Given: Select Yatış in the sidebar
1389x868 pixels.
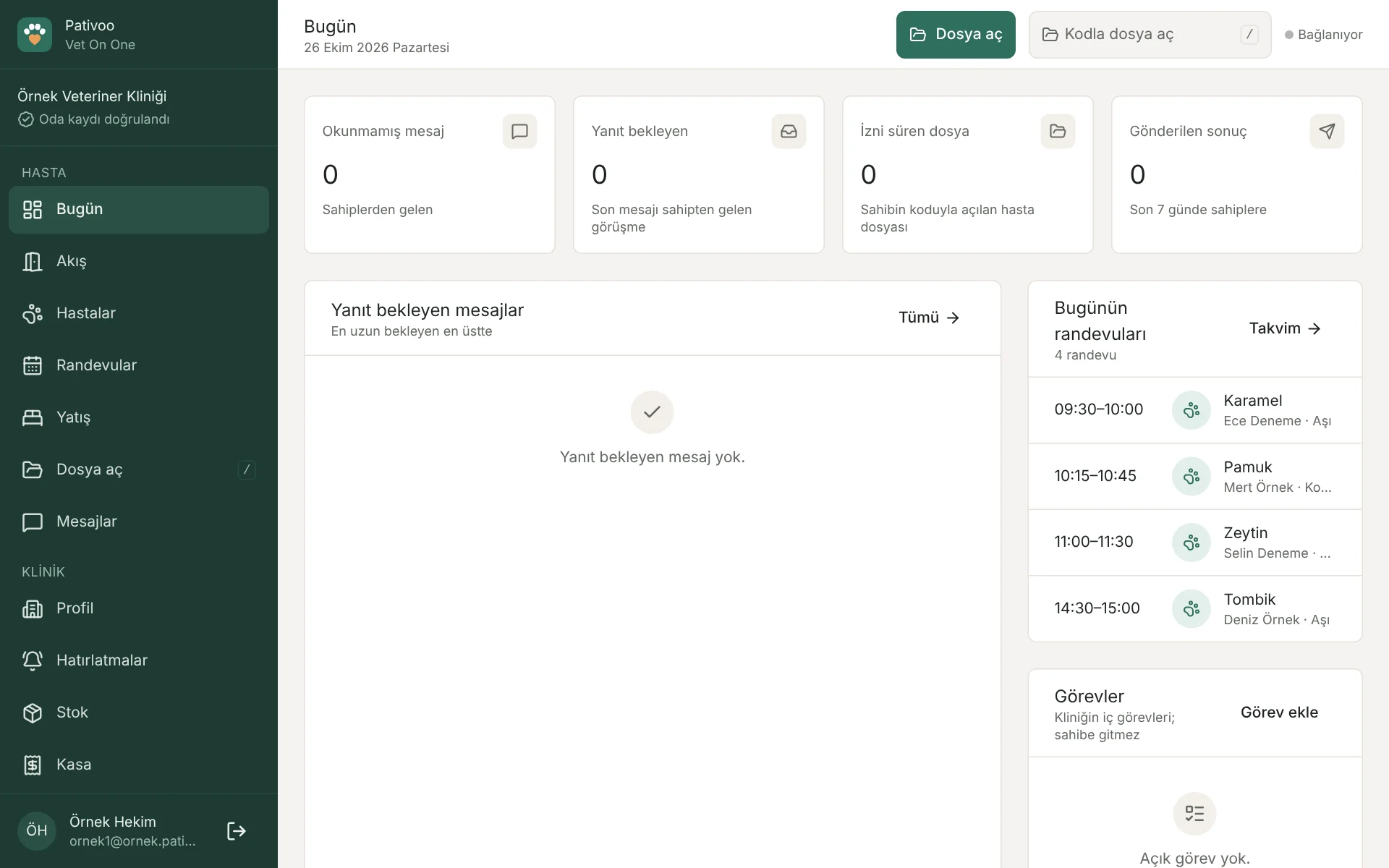Looking at the screenshot, I should 139,417.
